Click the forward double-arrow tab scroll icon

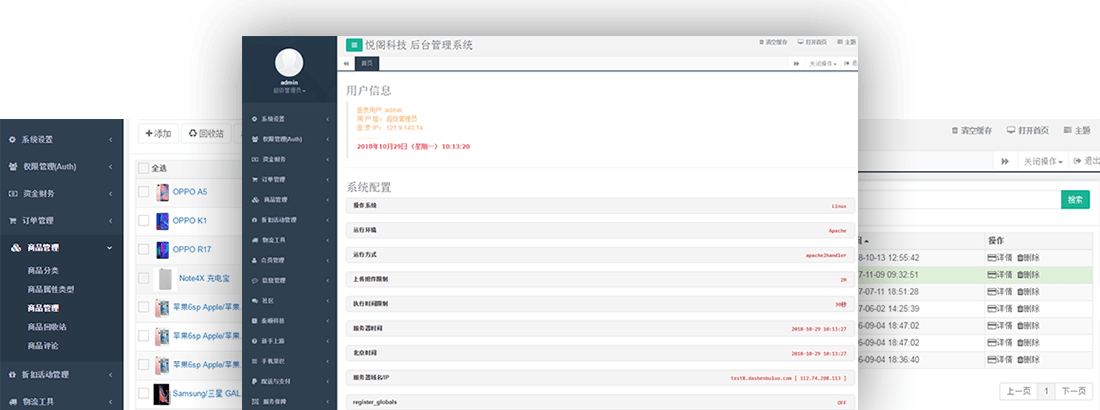pos(1003,161)
